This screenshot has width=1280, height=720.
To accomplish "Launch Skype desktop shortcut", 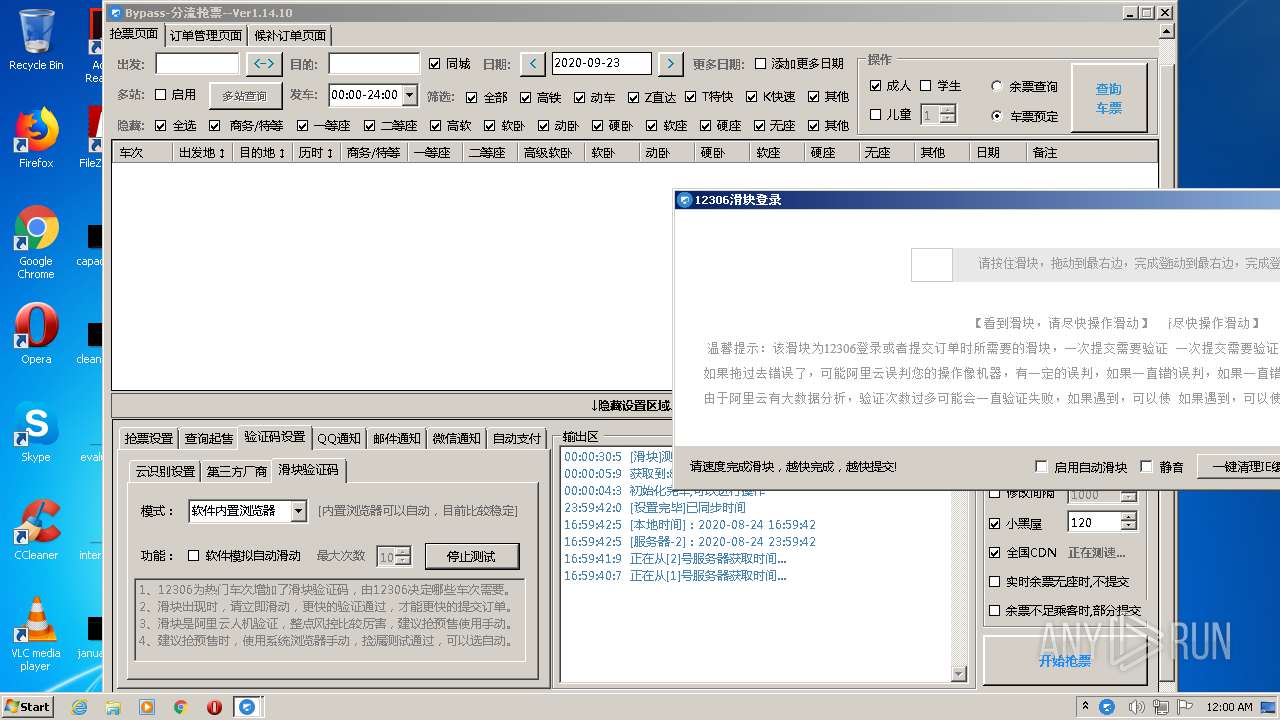I will pos(36,432).
